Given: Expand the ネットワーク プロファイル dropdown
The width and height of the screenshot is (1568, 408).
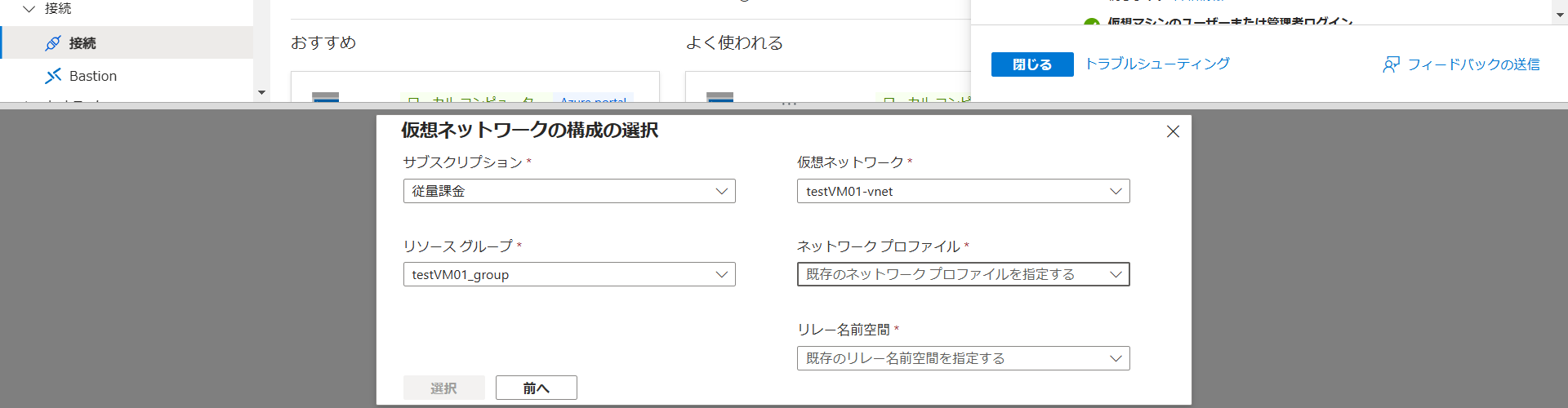Looking at the screenshot, I should [963, 274].
